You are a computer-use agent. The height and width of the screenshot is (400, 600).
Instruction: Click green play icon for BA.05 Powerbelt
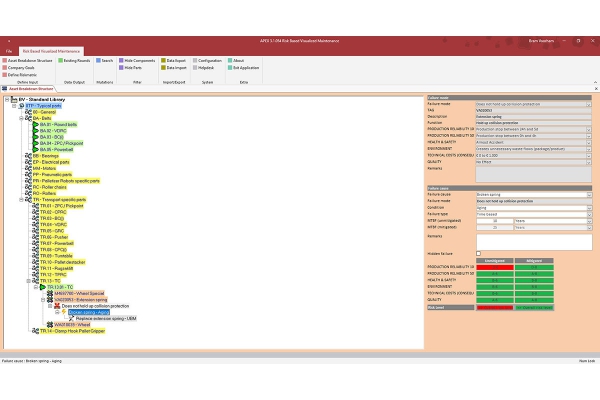(x=36, y=149)
